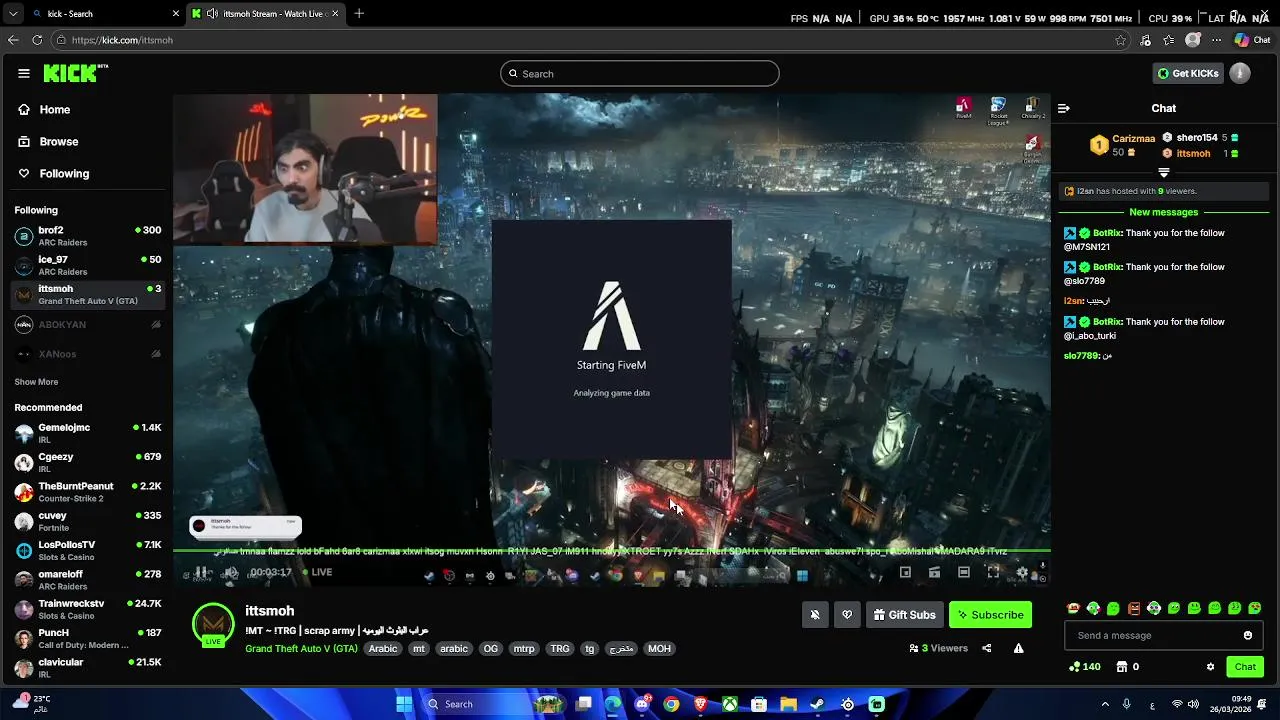Toggle theater mode
1280x720 pixels.
tap(963, 572)
